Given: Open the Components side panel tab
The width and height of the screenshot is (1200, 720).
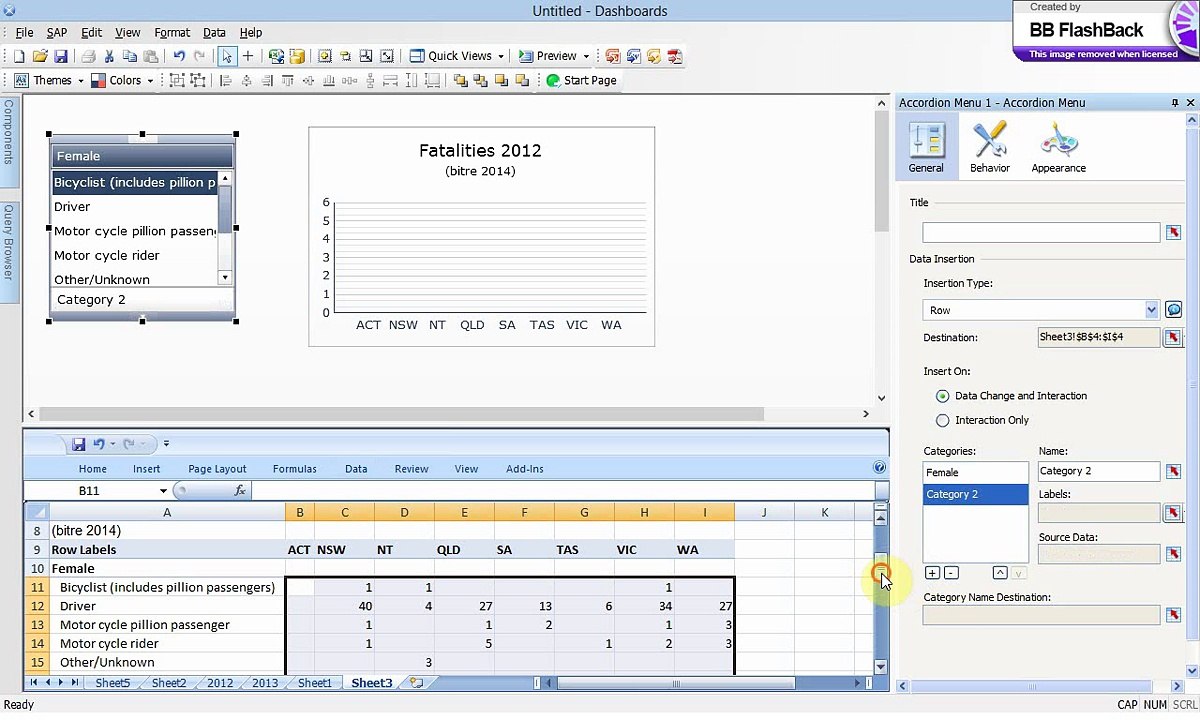Looking at the screenshot, I should click(8, 141).
